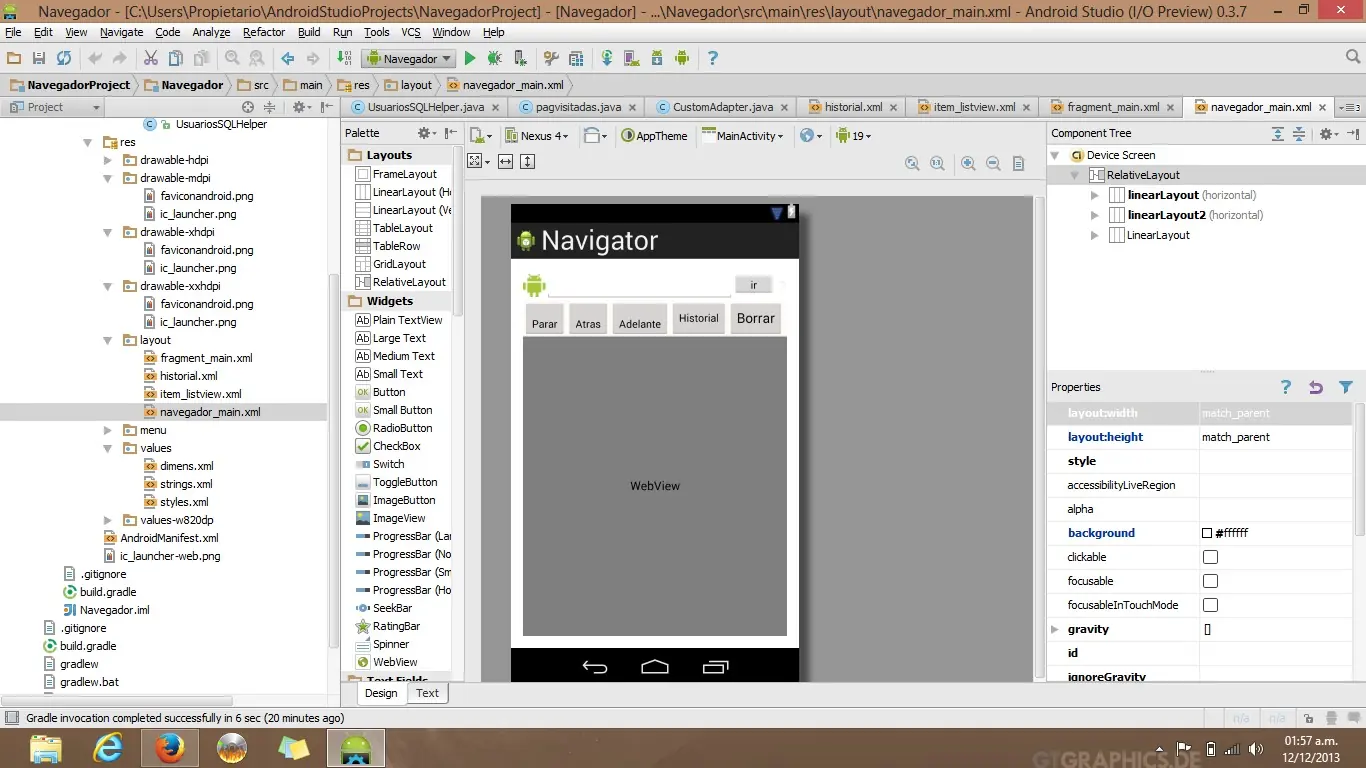This screenshot has height=768, width=1366.
Task: Click the Palette hide panel icon
Action: point(452,133)
